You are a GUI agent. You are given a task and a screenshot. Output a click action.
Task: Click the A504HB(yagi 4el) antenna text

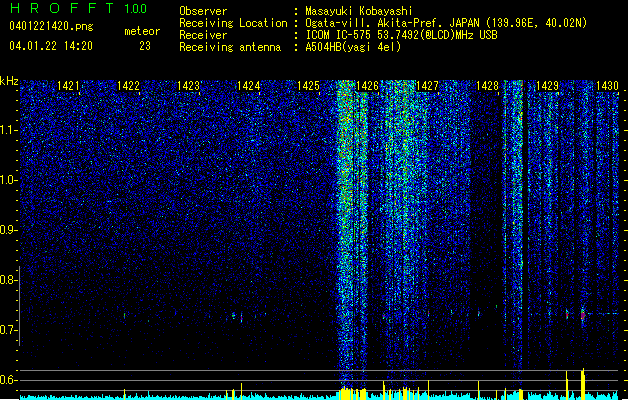coord(353,47)
